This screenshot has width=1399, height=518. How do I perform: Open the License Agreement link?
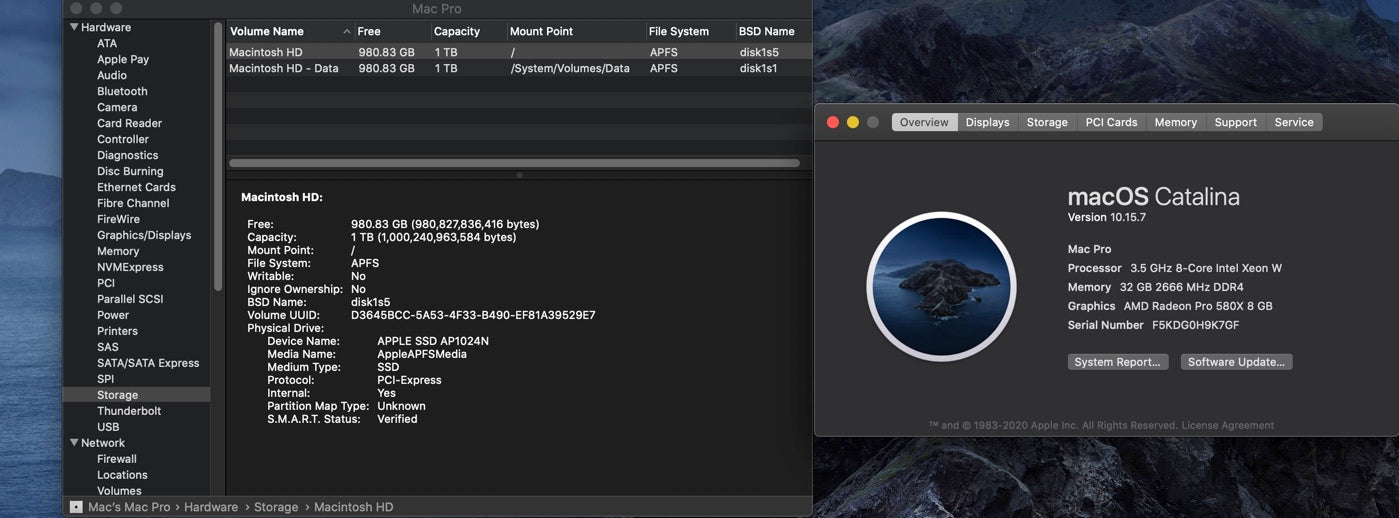tap(1227, 425)
